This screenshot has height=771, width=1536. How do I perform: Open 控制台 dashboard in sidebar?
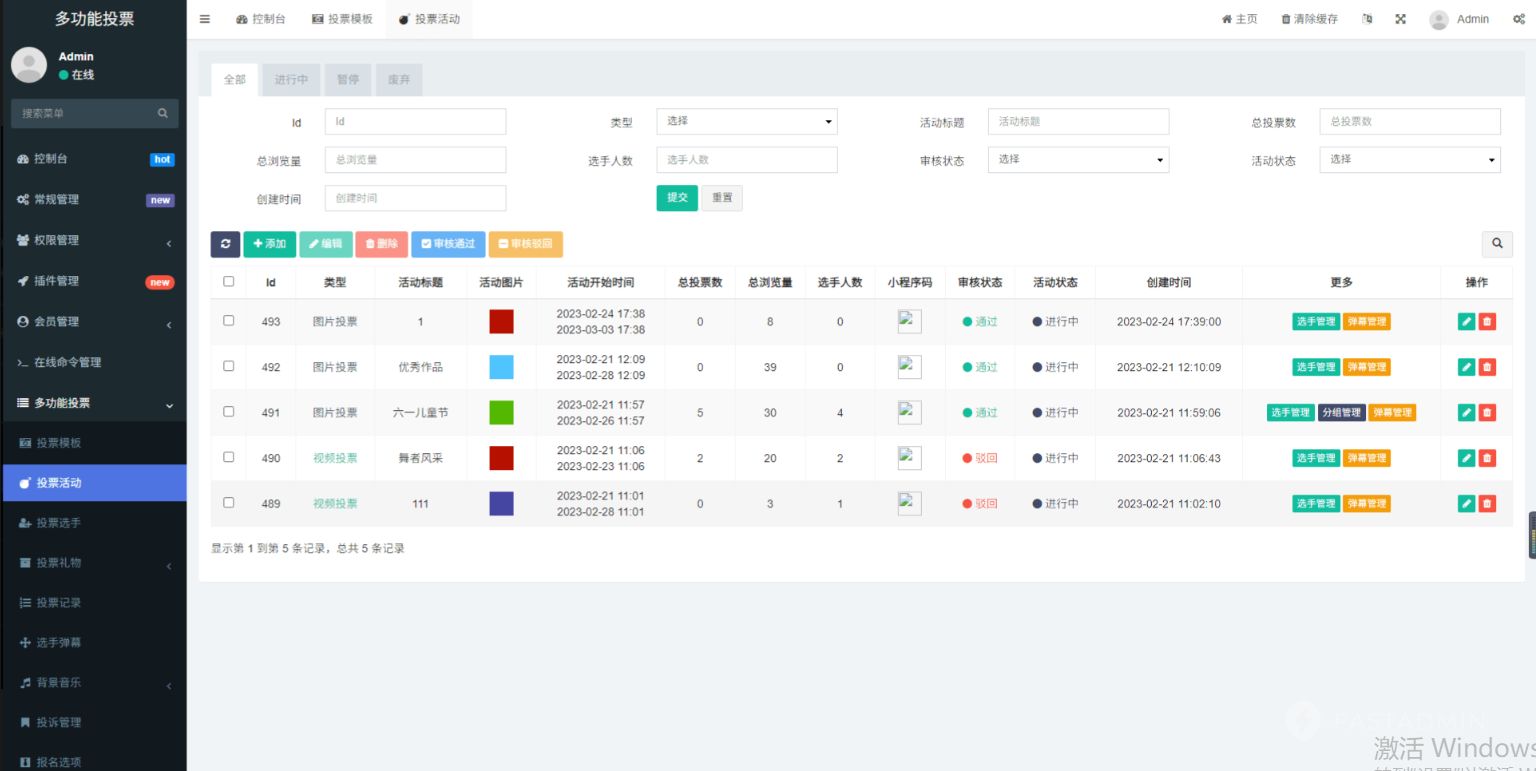[93, 159]
